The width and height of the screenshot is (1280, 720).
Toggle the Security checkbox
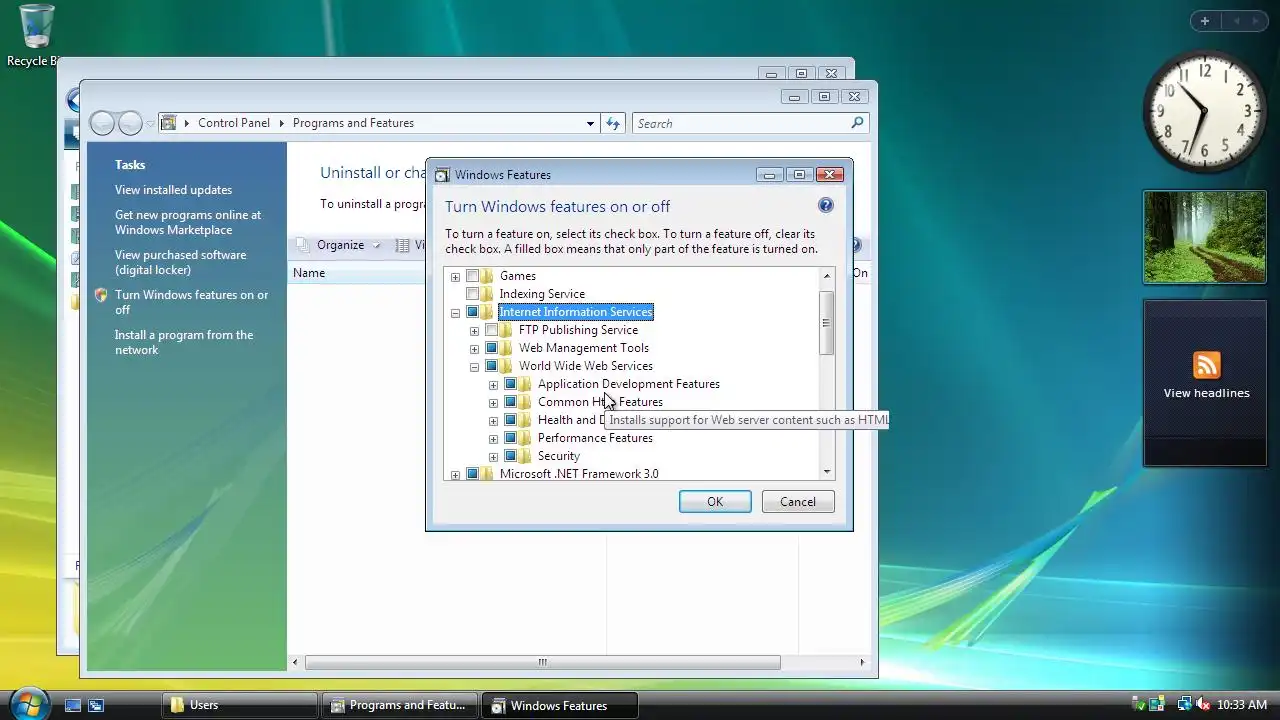510,456
